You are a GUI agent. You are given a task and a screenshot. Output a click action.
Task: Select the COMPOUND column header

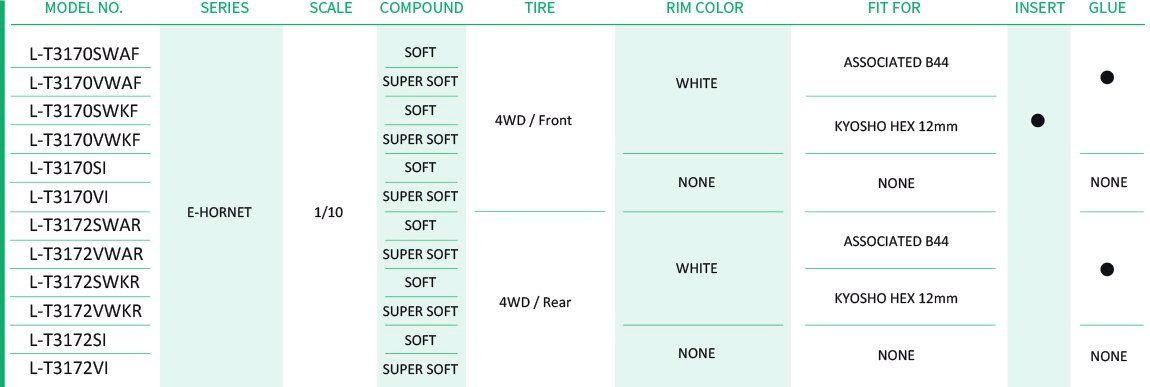click(422, 9)
